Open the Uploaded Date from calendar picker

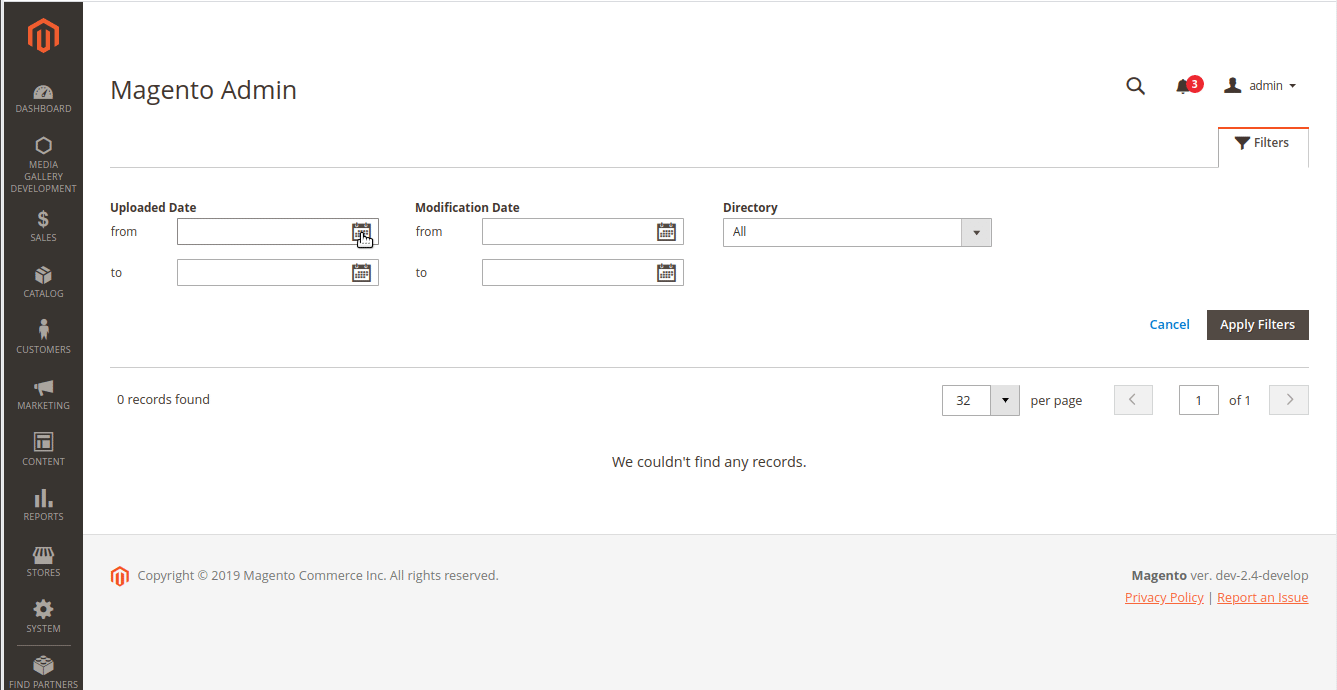pyautogui.click(x=363, y=231)
